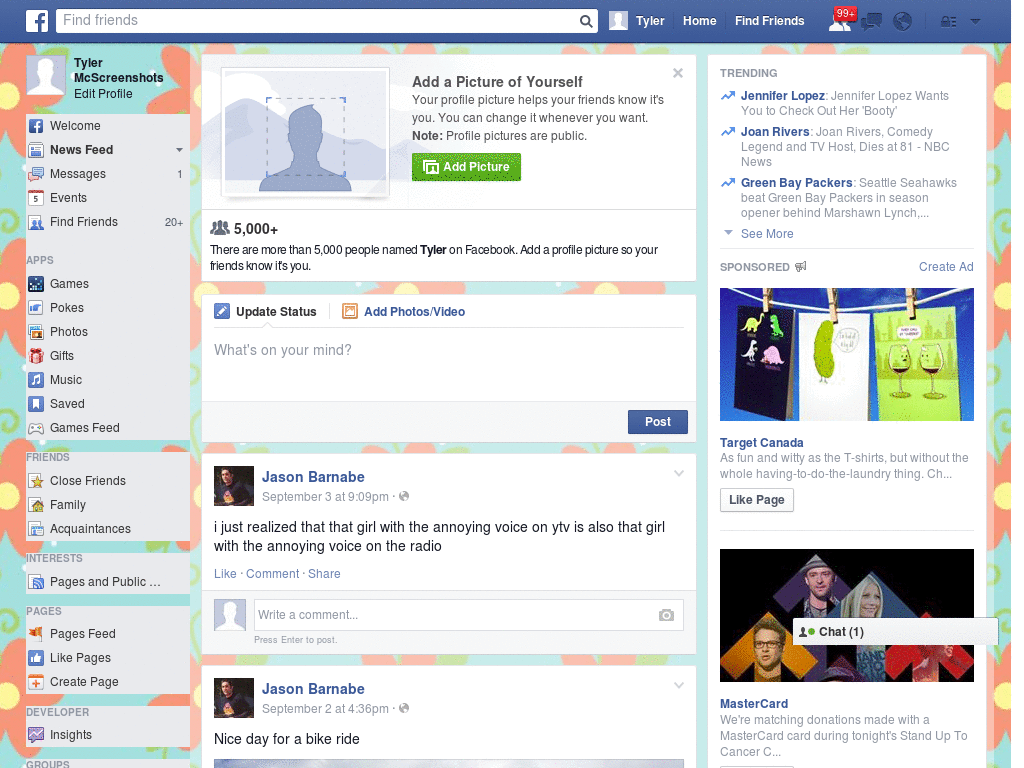Viewport: 1024px width, 768px height.
Task: Select the Update Status tab
Action: click(x=265, y=312)
